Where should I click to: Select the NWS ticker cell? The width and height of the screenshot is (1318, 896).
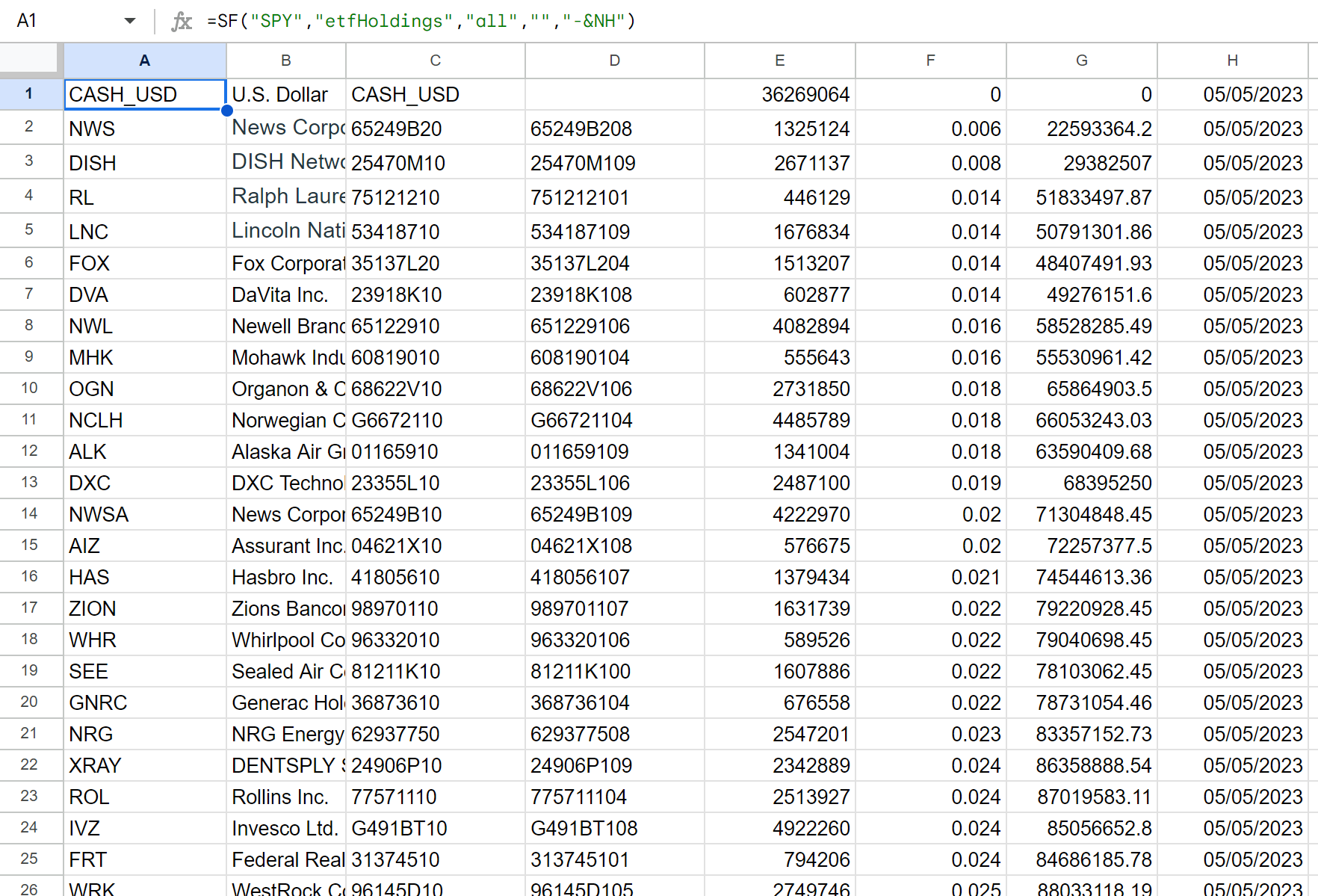pos(145,128)
